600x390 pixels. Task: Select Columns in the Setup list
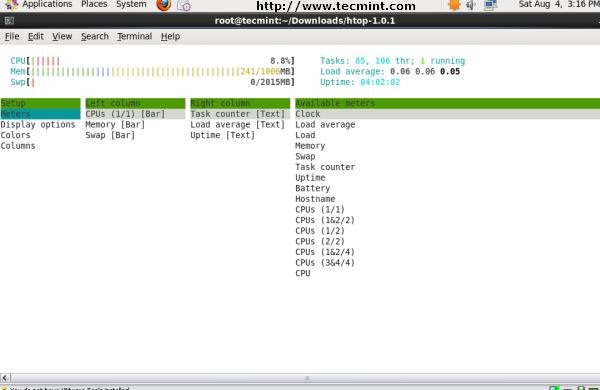18,146
